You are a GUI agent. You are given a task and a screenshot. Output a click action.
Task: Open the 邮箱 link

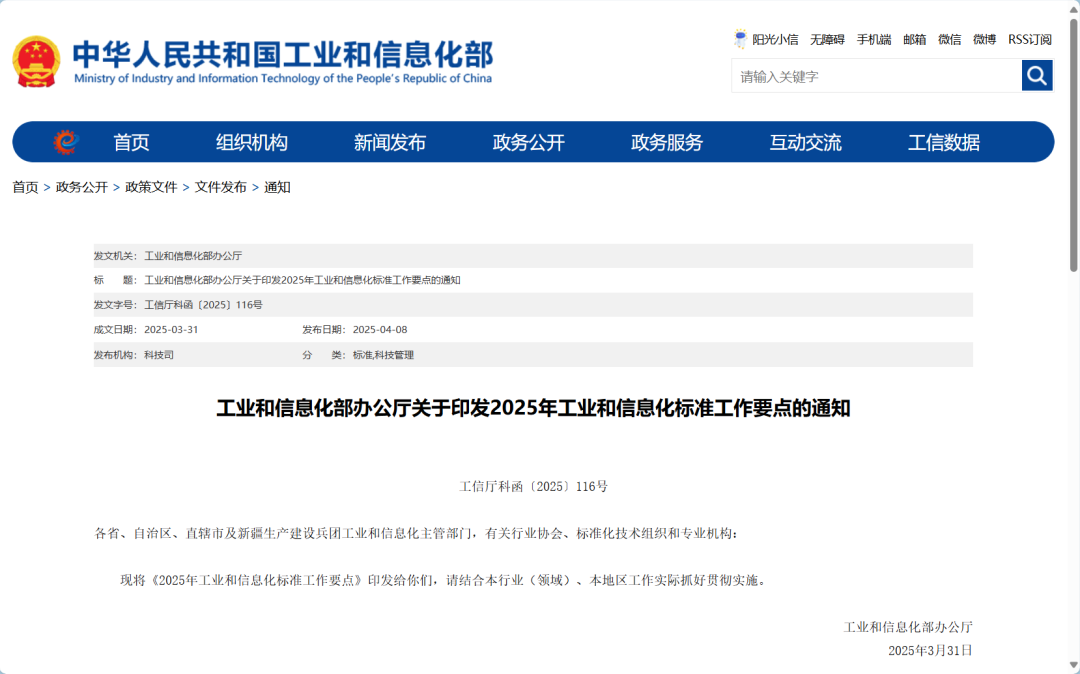pyautogui.click(x=915, y=40)
